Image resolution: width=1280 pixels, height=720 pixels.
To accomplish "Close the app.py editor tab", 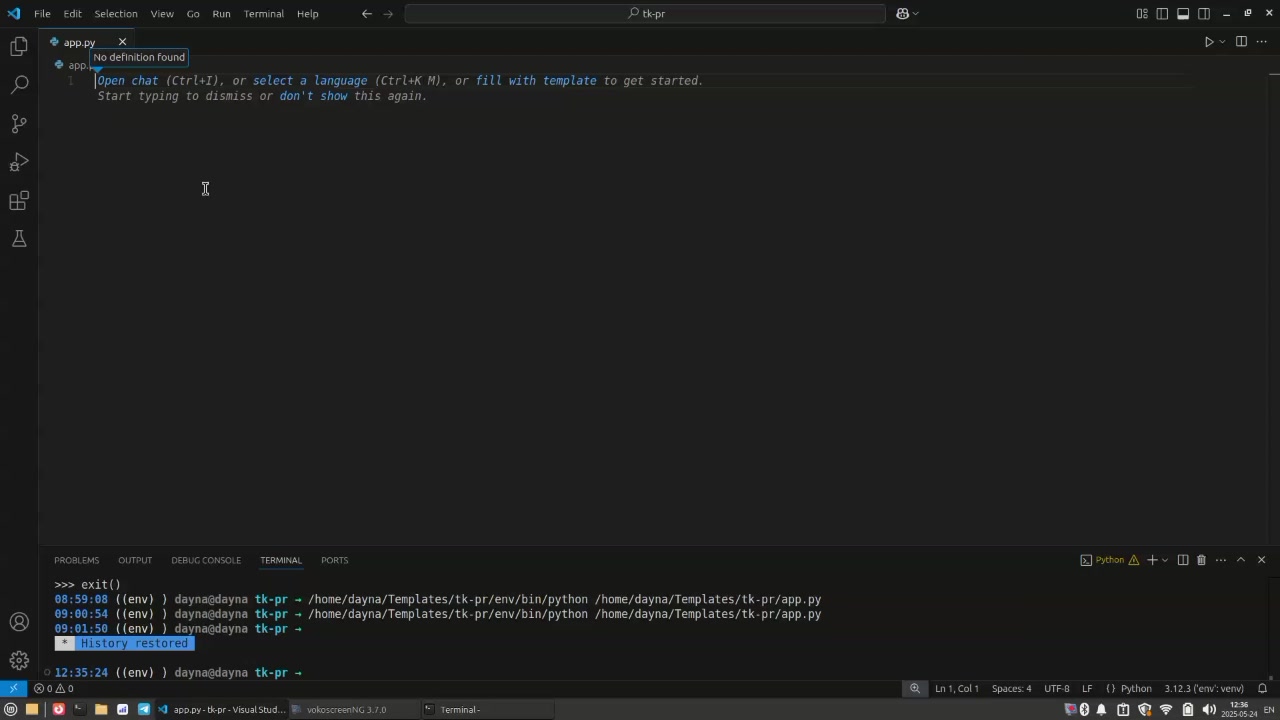I will click(123, 42).
